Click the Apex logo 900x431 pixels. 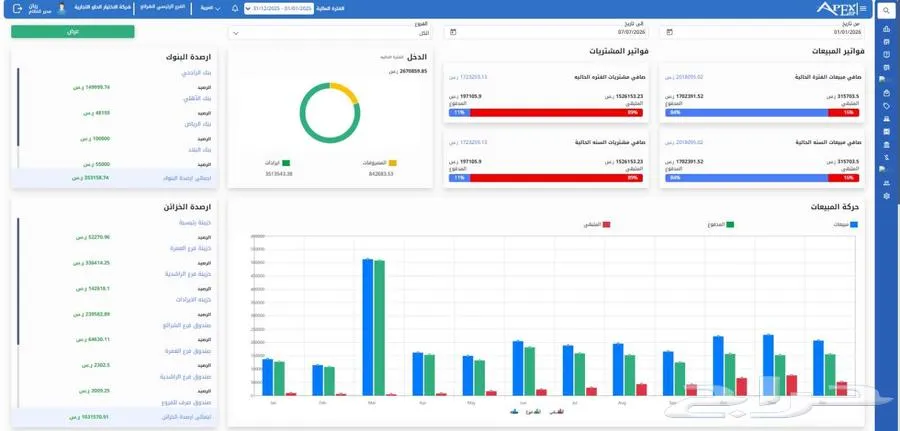[x=837, y=9]
